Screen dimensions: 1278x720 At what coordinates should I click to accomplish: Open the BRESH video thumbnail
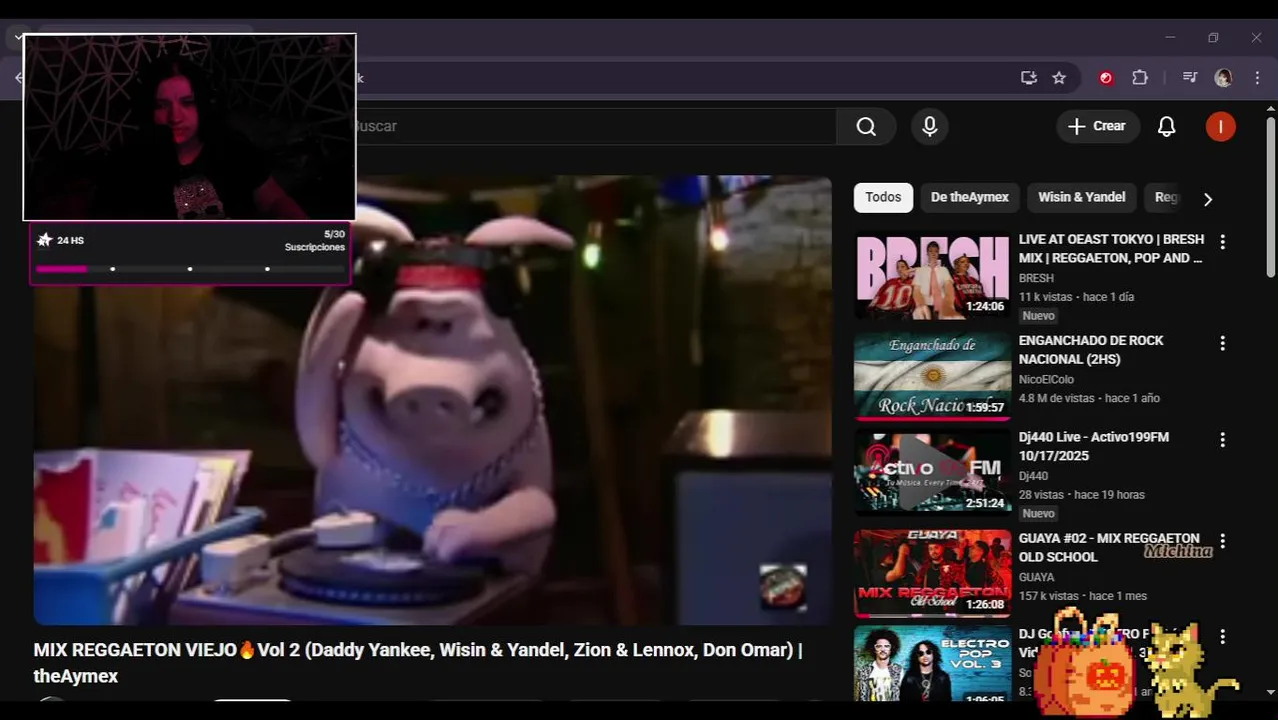coord(932,276)
